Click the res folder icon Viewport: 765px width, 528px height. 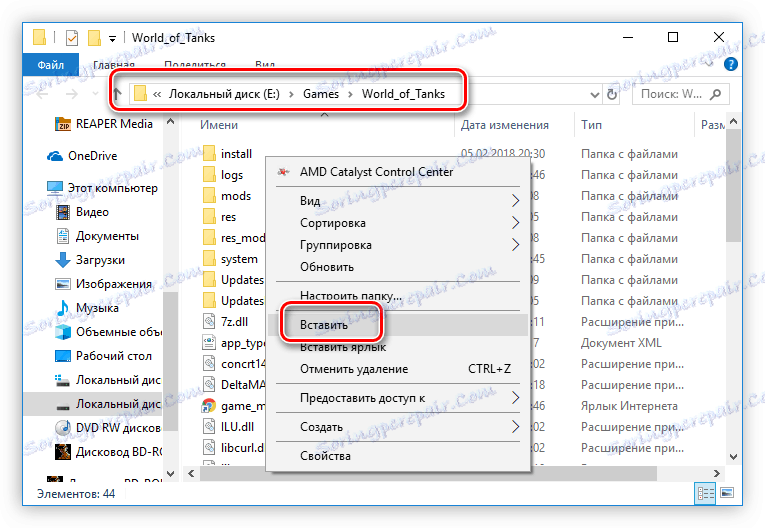209,217
